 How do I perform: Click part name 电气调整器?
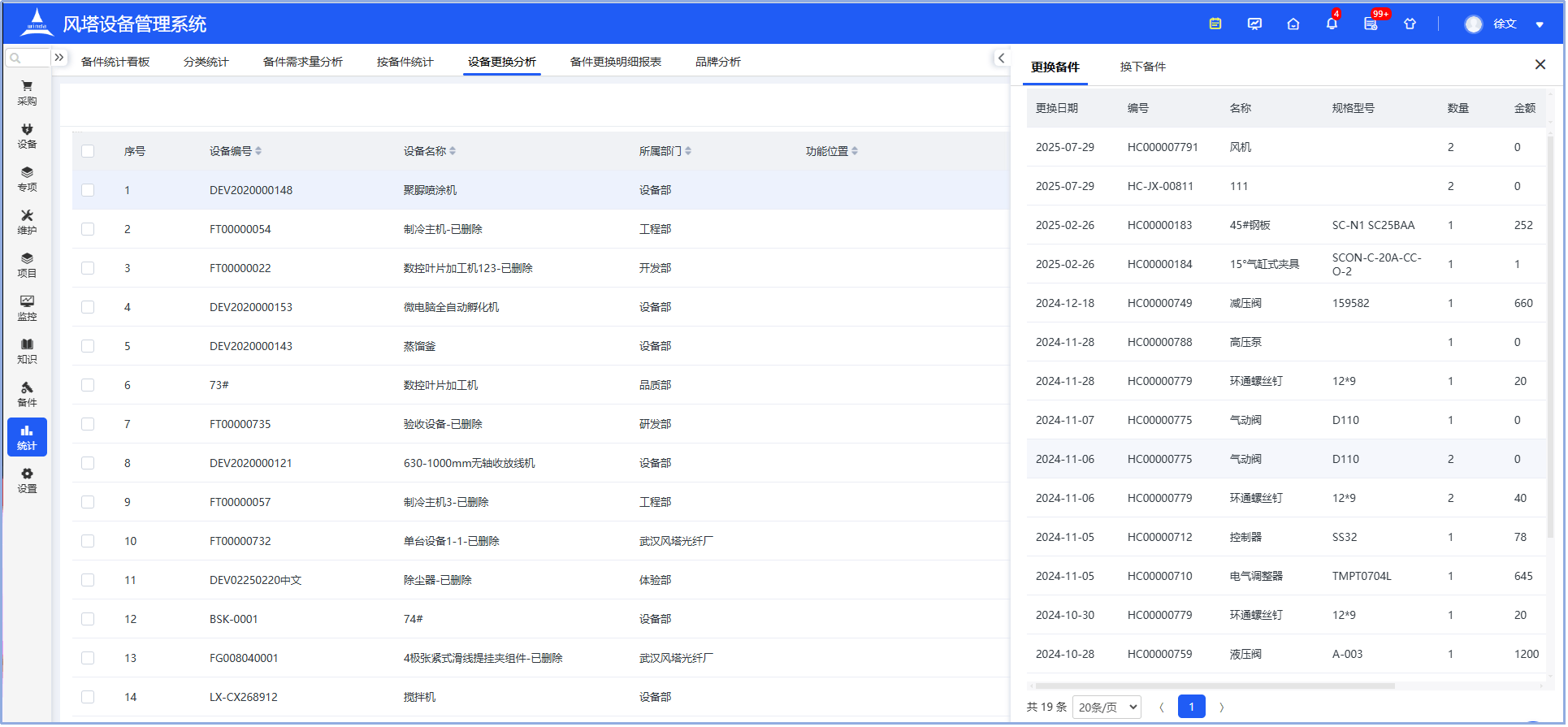tap(1256, 576)
